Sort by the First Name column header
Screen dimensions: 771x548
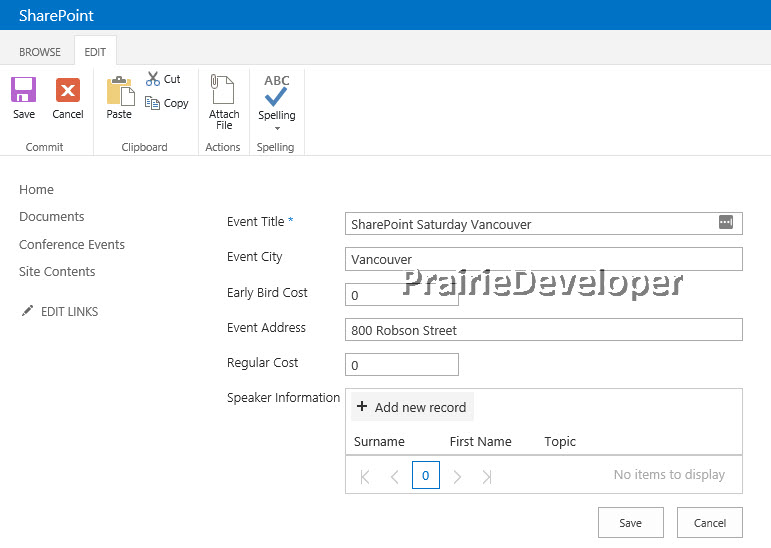click(480, 441)
